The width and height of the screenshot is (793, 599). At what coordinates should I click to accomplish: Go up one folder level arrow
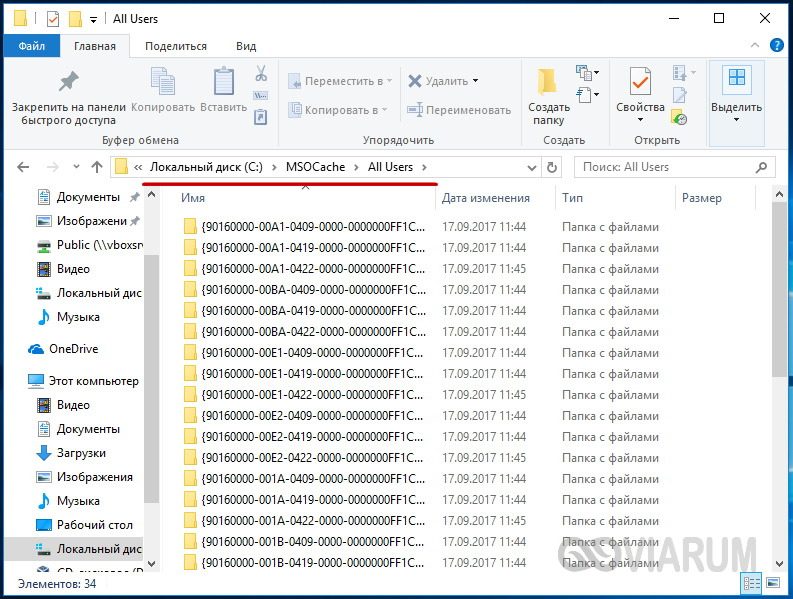[x=97, y=167]
